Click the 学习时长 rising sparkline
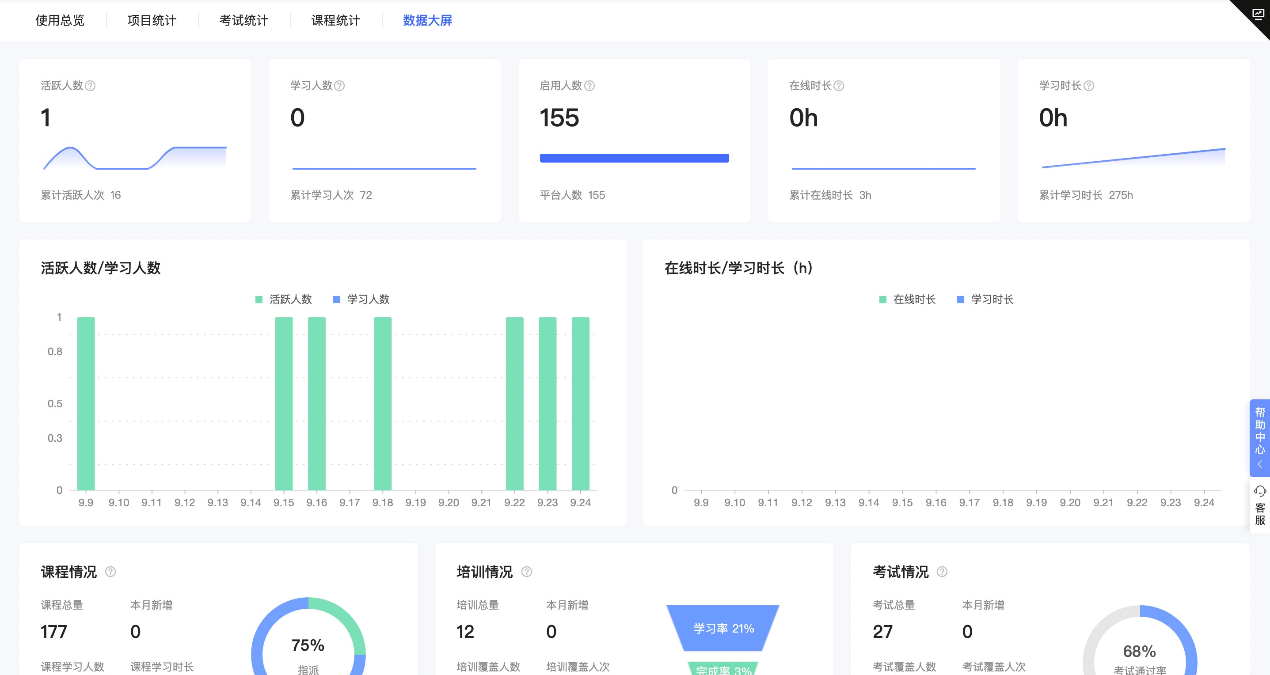Screen dimensions: 1270x675 pyautogui.click(x=1133, y=158)
